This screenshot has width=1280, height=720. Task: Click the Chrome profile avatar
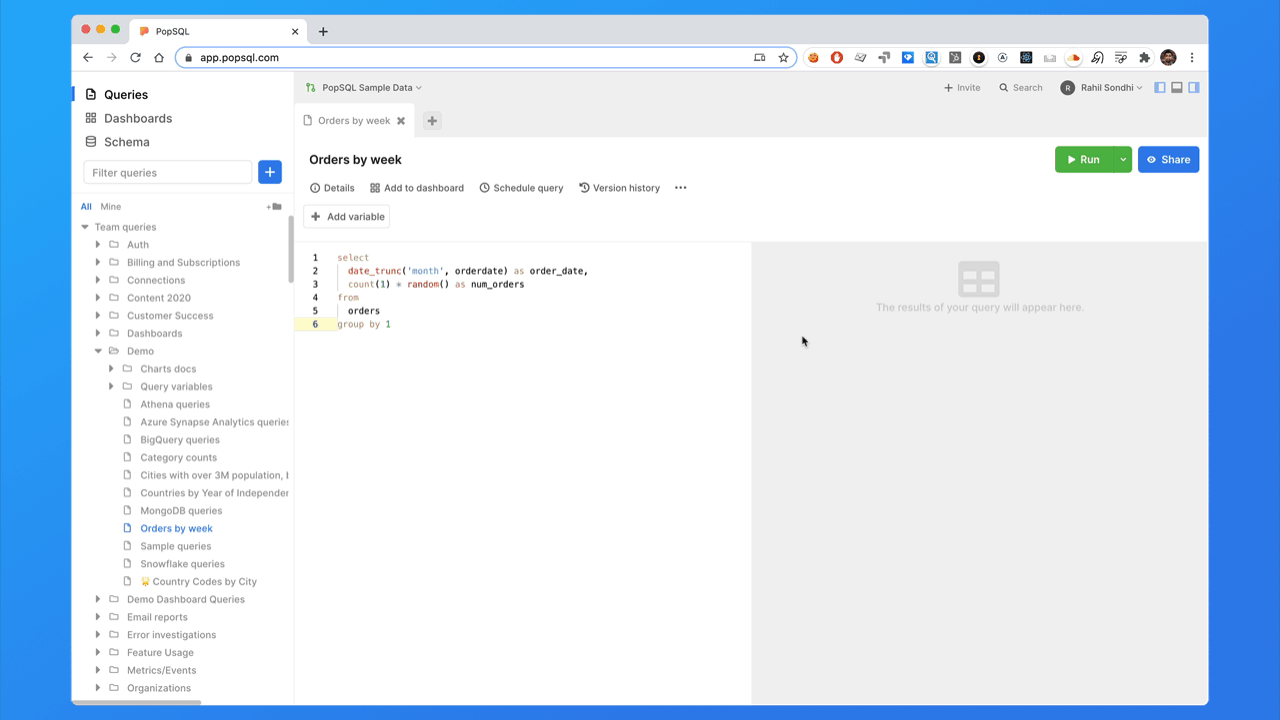1168,58
